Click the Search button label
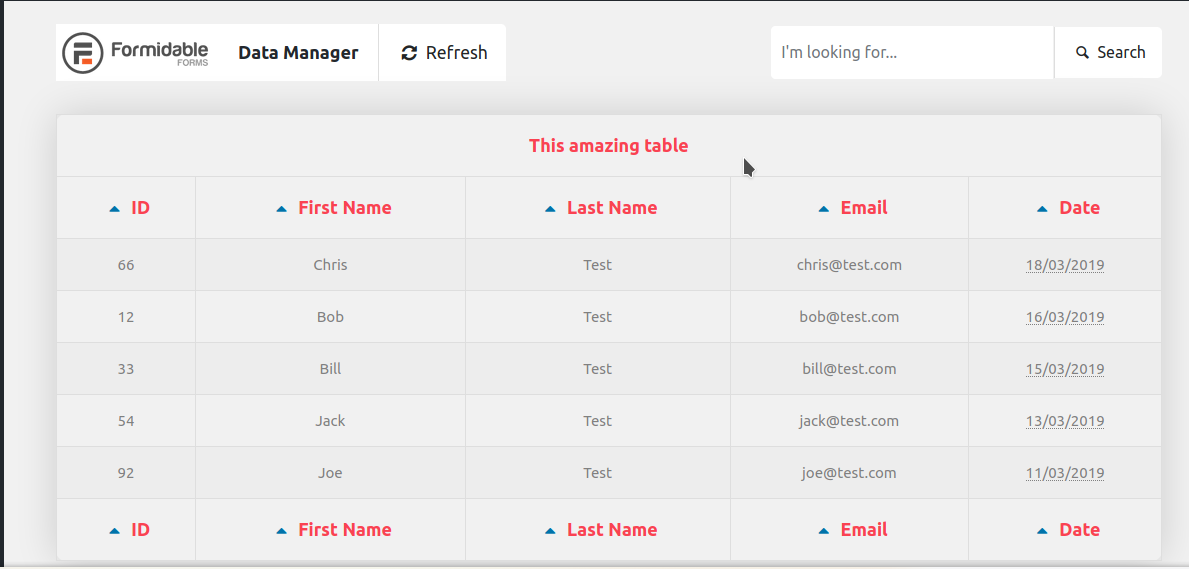The width and height of the screenshot is (1189, 569). pyautogui.click(x=1121, y=52)
